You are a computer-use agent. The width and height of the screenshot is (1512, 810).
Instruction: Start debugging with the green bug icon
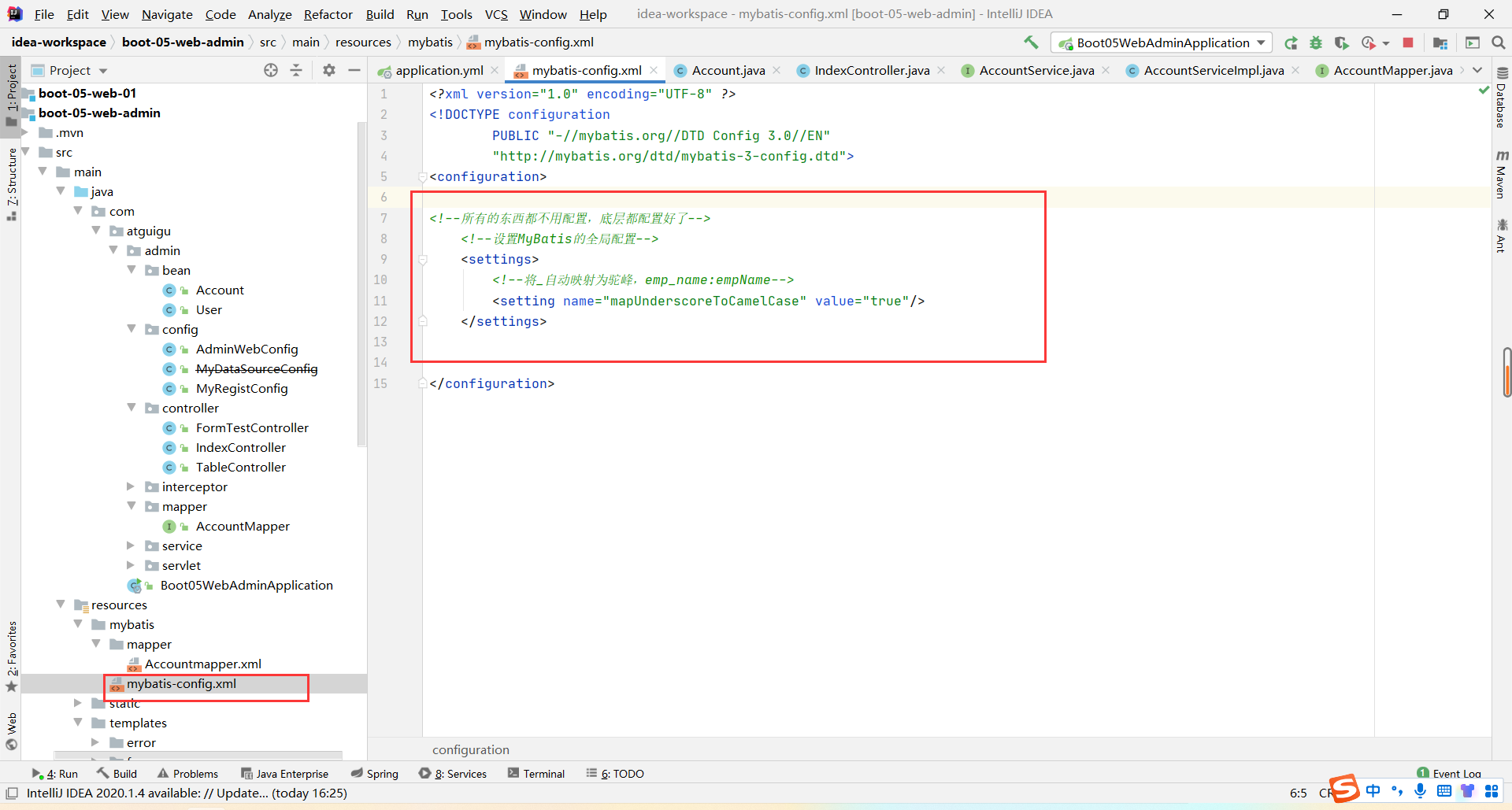[1316, 43]
